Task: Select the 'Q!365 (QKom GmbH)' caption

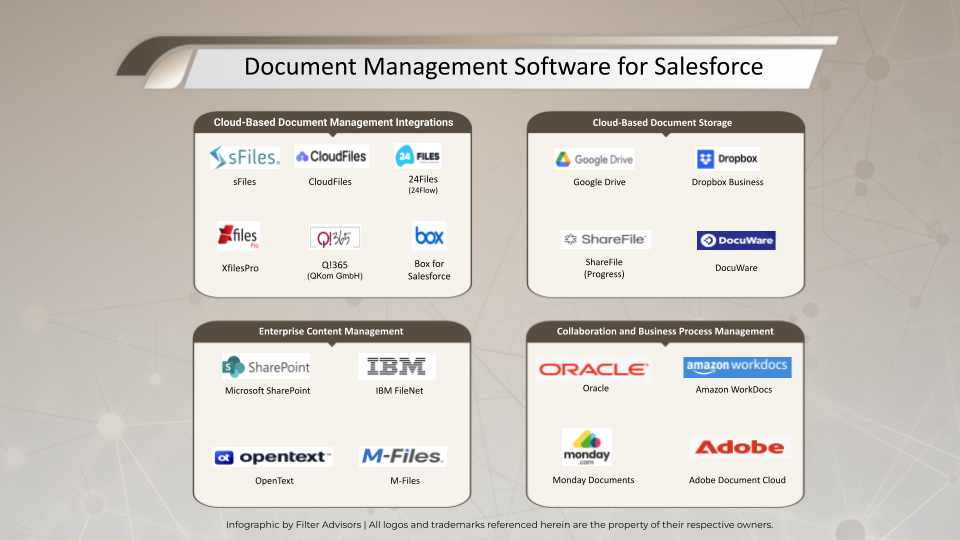Action: point(335,270)
